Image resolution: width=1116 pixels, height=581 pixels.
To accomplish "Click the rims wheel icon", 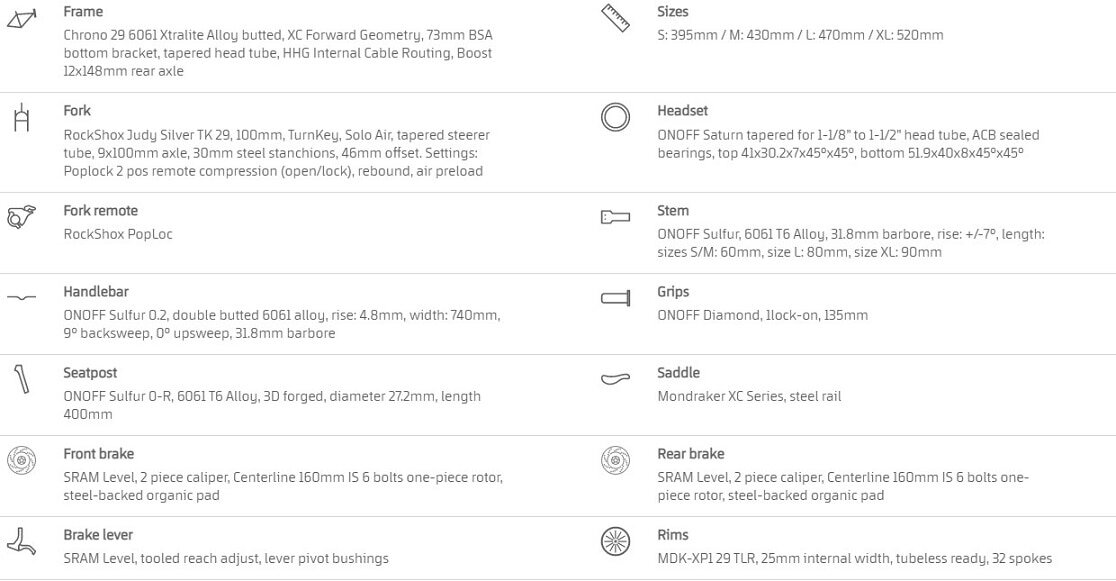I will tap(615, 541).
